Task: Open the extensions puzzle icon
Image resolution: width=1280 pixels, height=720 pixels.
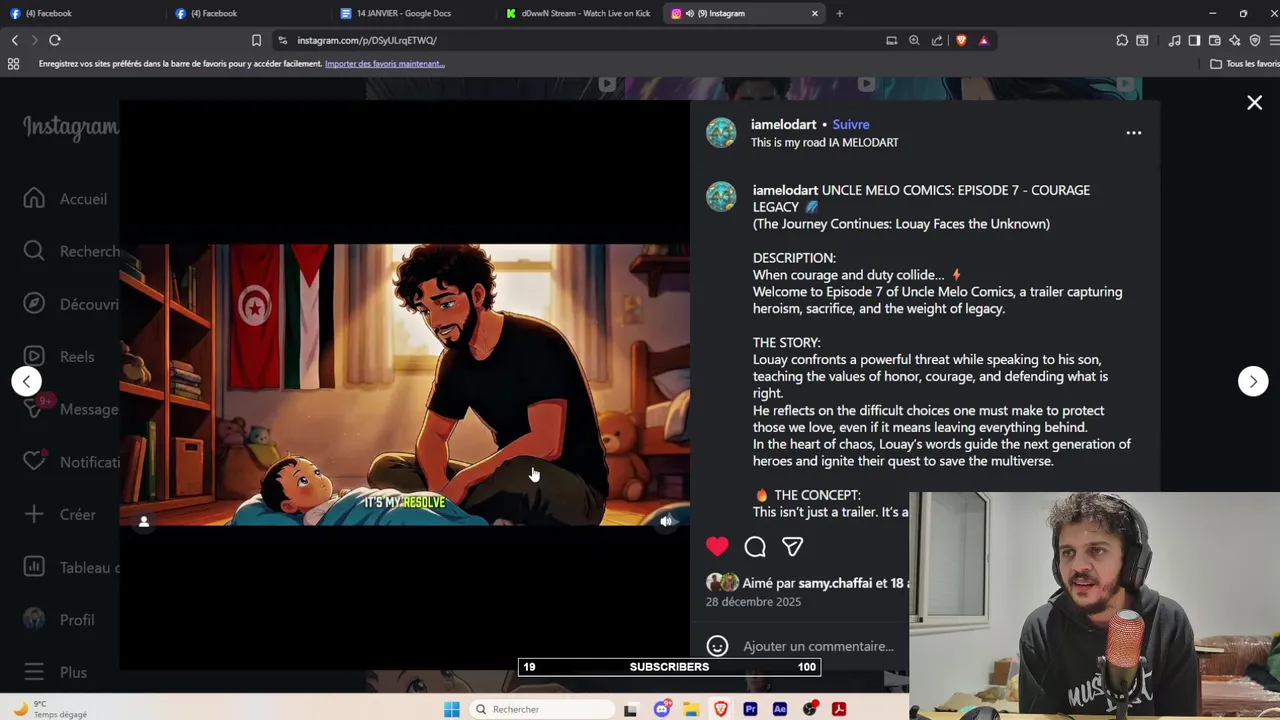Action: click(x=1122, y=40)
